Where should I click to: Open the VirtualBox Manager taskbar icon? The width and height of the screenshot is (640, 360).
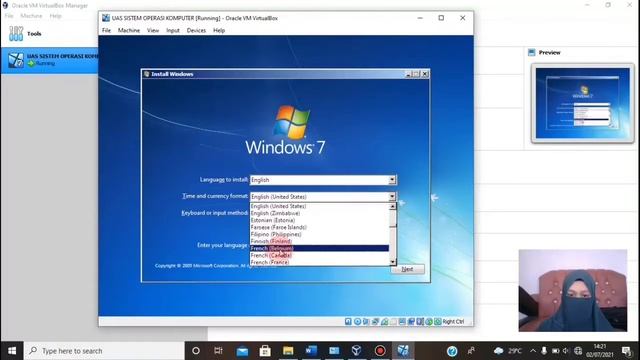click(357, 351)
